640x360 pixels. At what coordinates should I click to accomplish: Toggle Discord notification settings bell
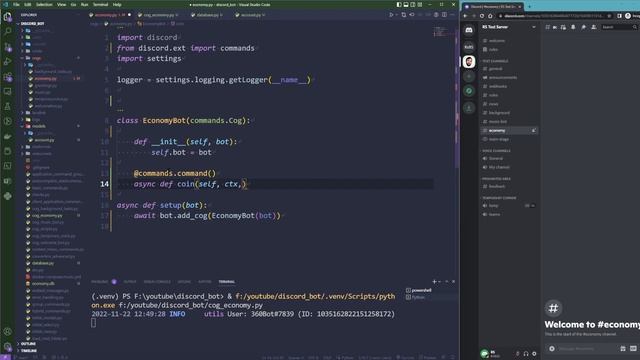(573, 27)
